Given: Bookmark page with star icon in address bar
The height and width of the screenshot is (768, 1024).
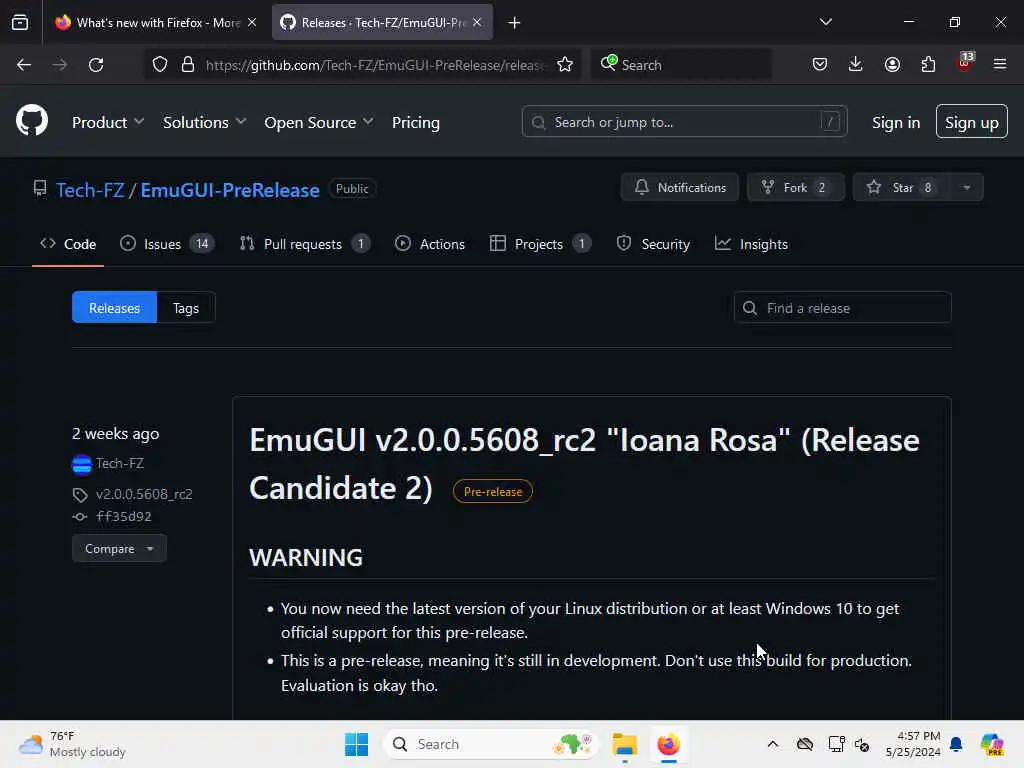Looking at the screenshot, I should pyautogui.click(x=565, y=65).
